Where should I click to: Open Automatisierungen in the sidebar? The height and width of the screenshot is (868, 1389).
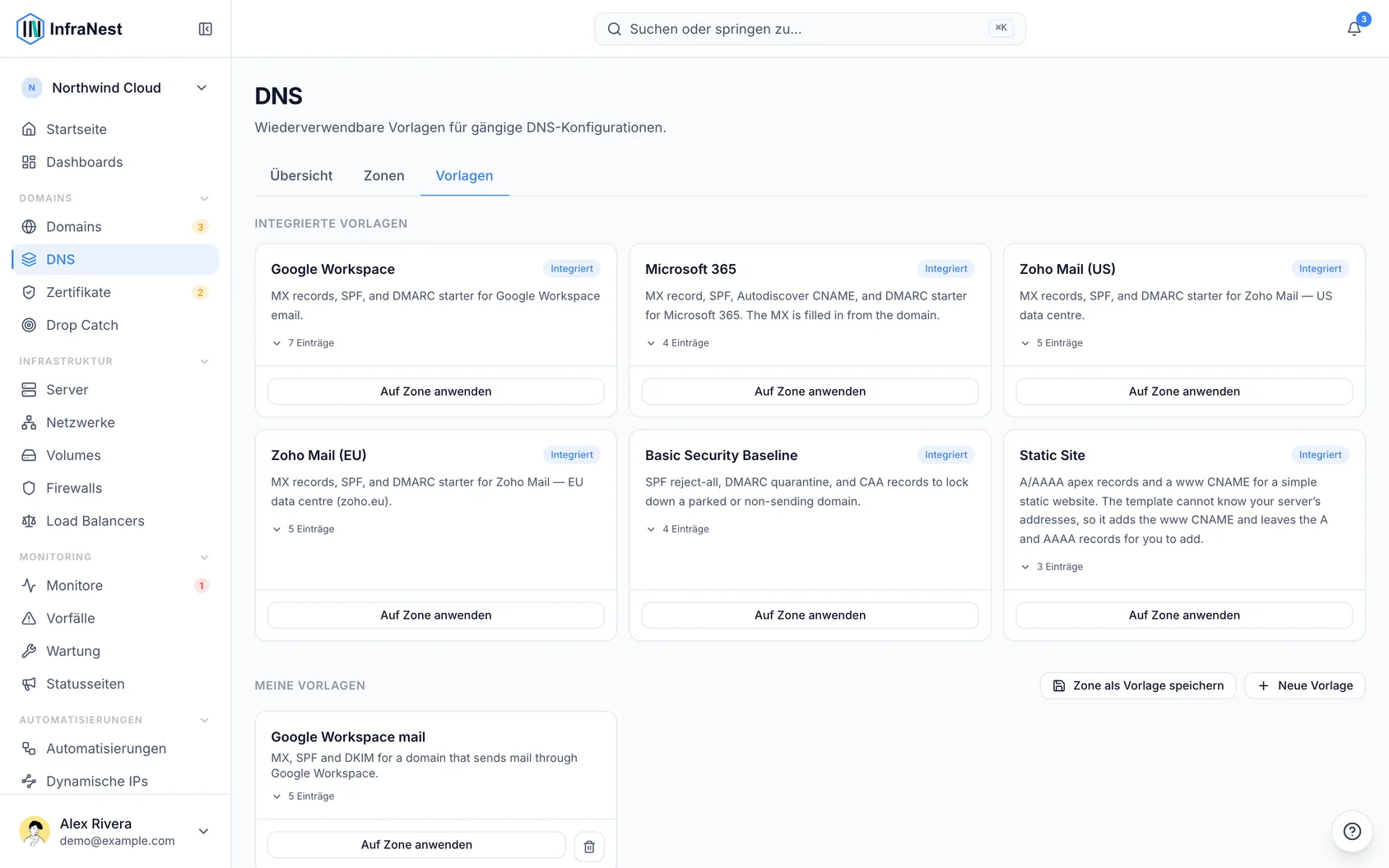pos(115,748)
